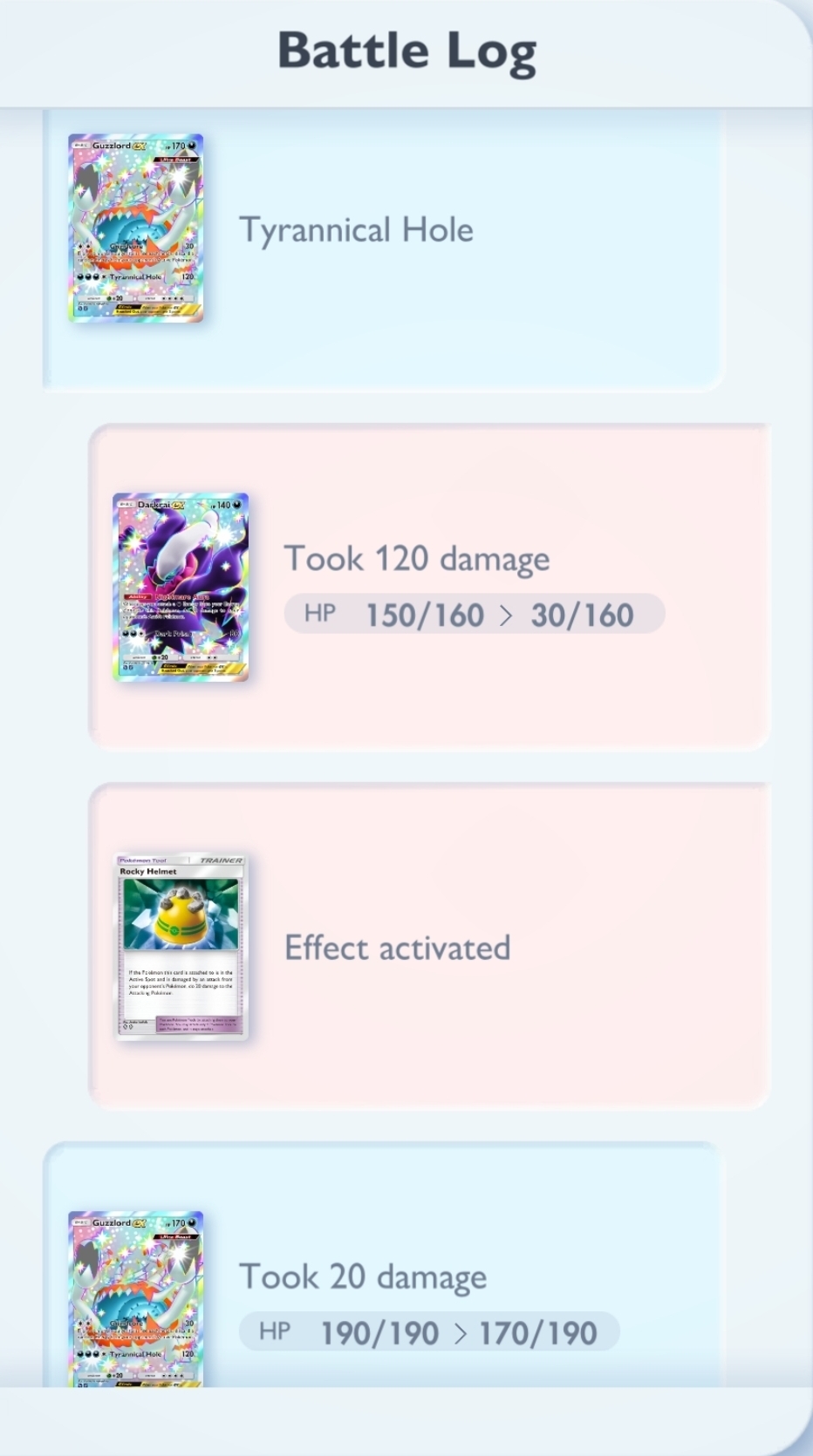
Task: Click the arrow in Darkrai's HP change
Action: tap(507, 616)
